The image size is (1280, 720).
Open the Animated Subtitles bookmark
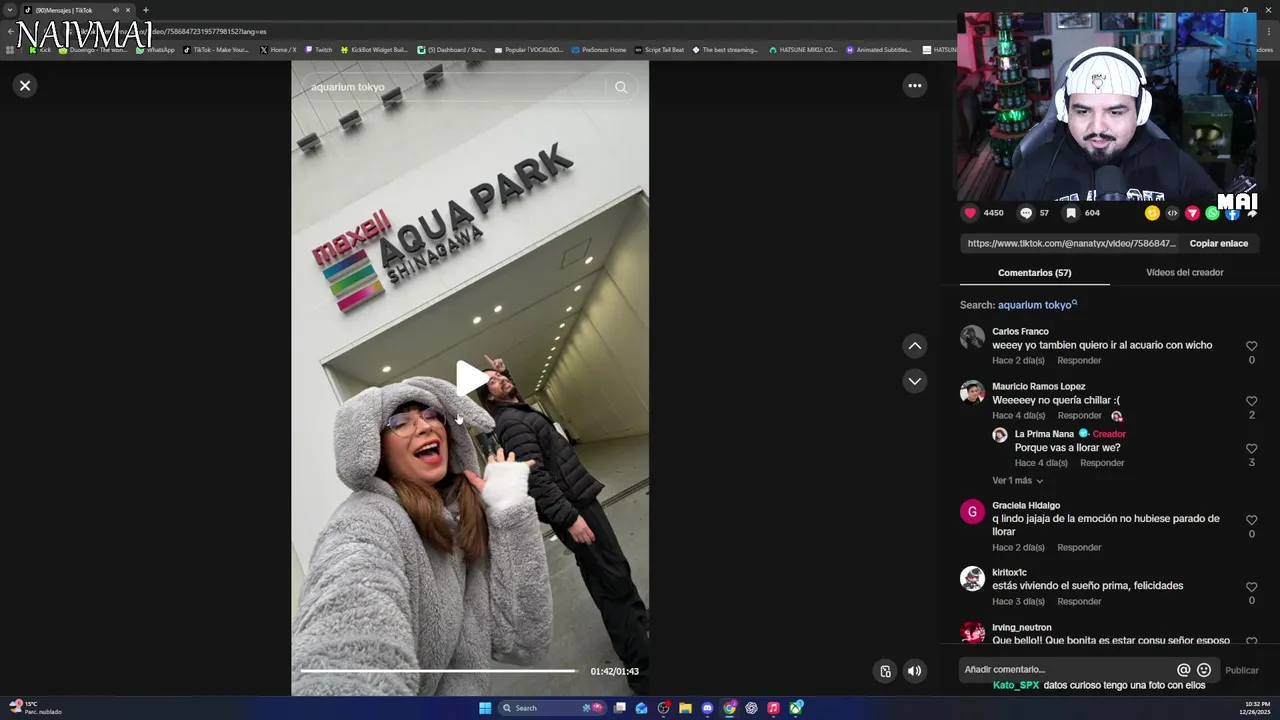(x=879, y=49)
